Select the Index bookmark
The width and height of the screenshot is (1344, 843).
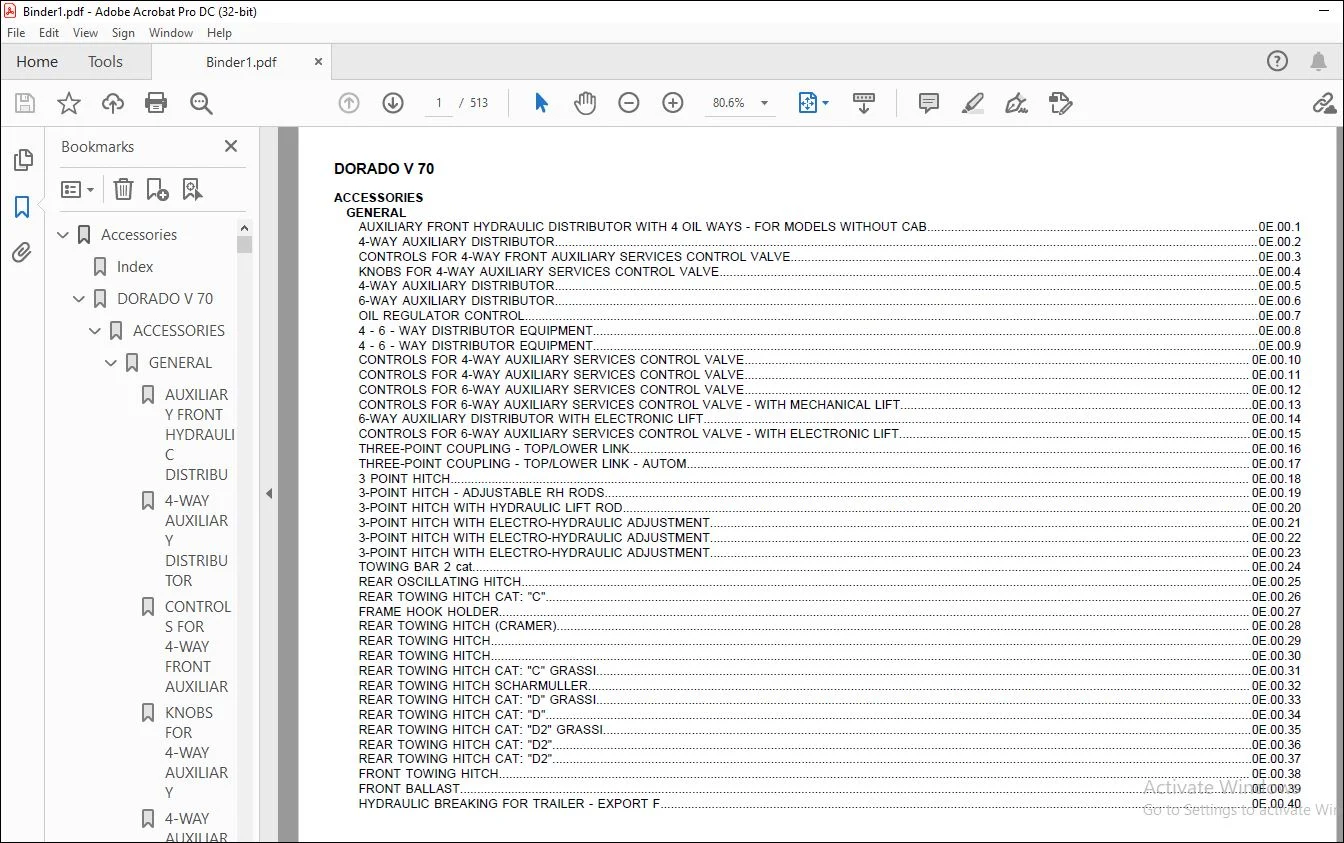click(x=135, y=267)
